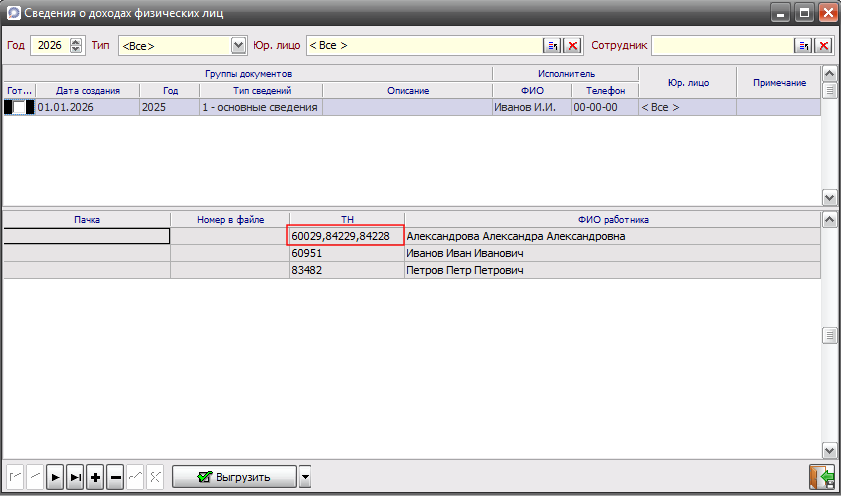Screen dimensions: 841x496
Task: Toggle the Гот... checkbox in first row
Action: pyautogui.click(x=20, y=107)
